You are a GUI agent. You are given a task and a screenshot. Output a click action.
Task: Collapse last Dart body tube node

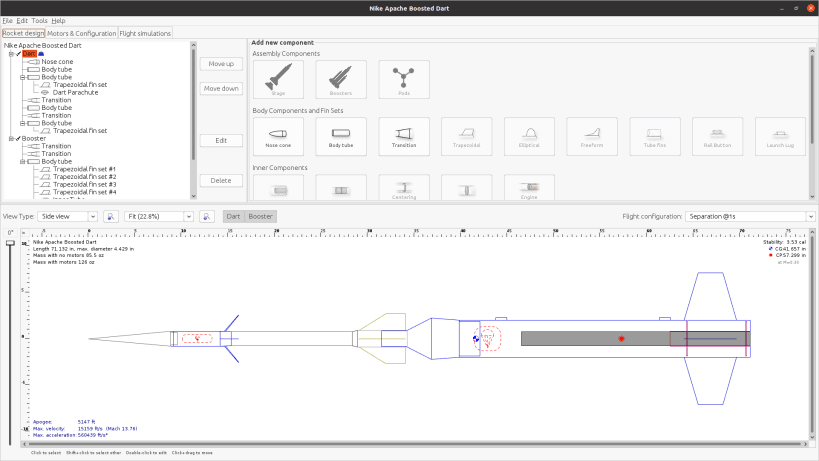[x=22, y=123]
